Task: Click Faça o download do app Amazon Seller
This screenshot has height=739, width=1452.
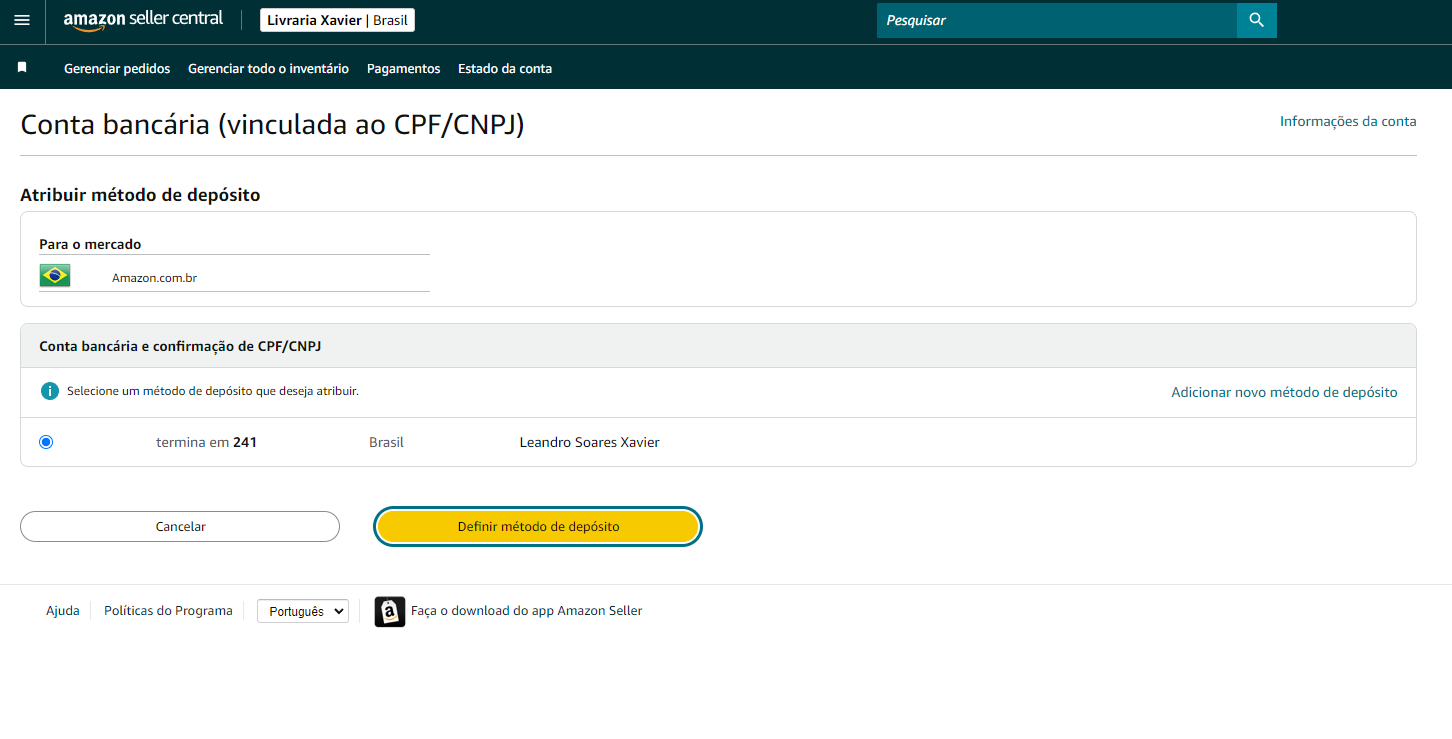Action: tap(527, 610)
